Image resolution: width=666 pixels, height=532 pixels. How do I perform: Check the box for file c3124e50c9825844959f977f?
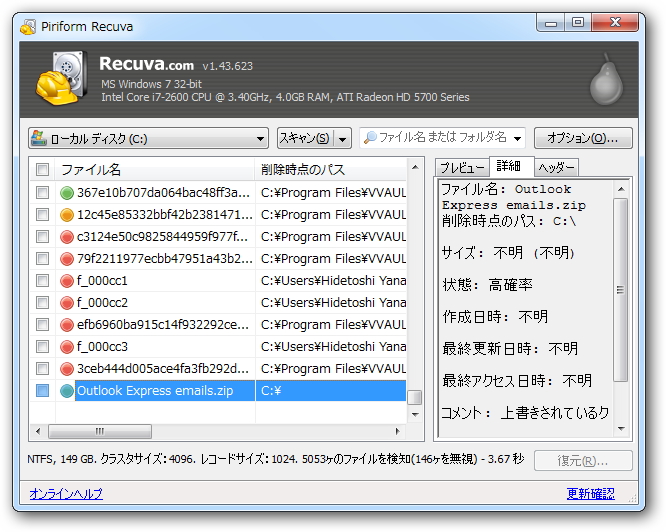point(42,236)
